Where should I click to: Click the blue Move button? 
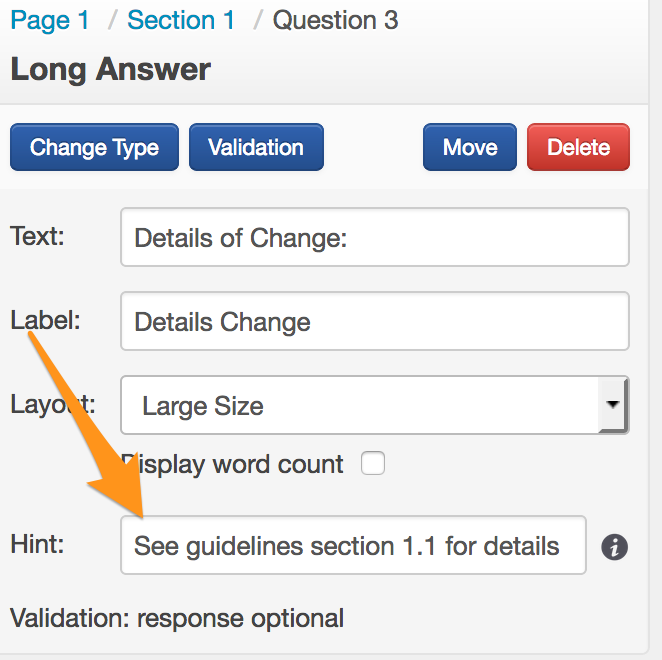click(x=470, y=148)
